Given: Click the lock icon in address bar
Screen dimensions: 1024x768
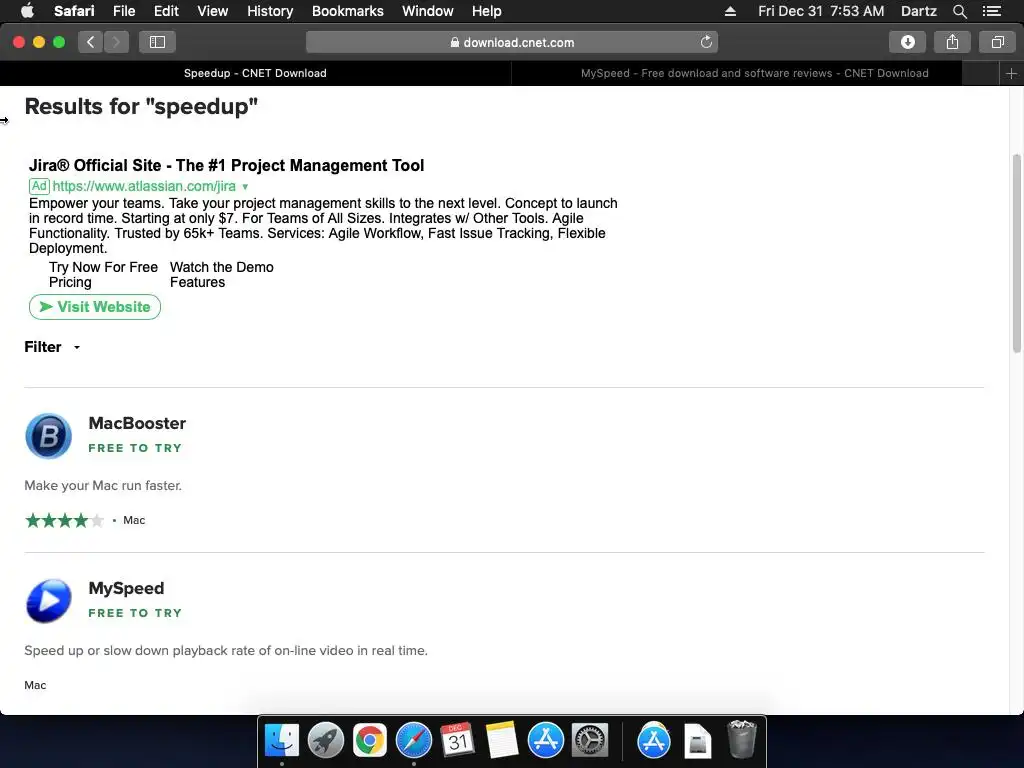Looking at the screenshot, I should 455,42.
